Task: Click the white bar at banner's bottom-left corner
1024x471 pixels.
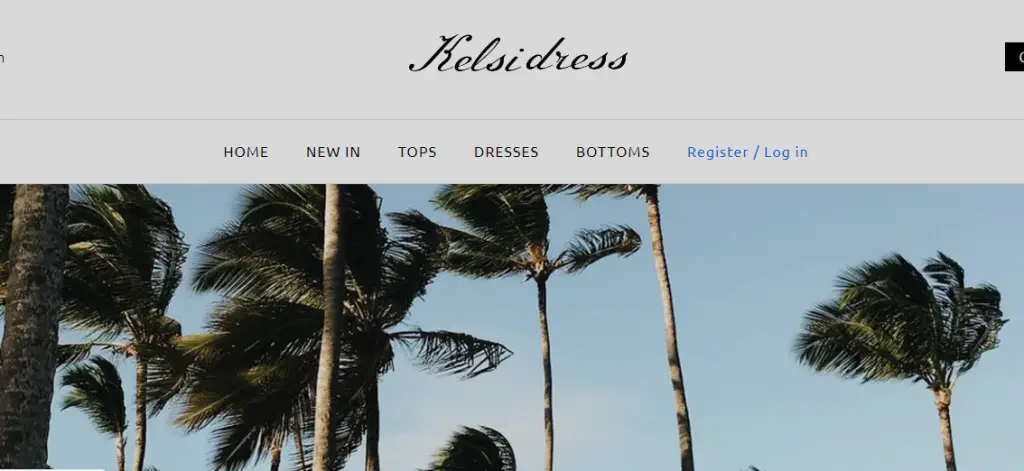Action: point(52,469)
